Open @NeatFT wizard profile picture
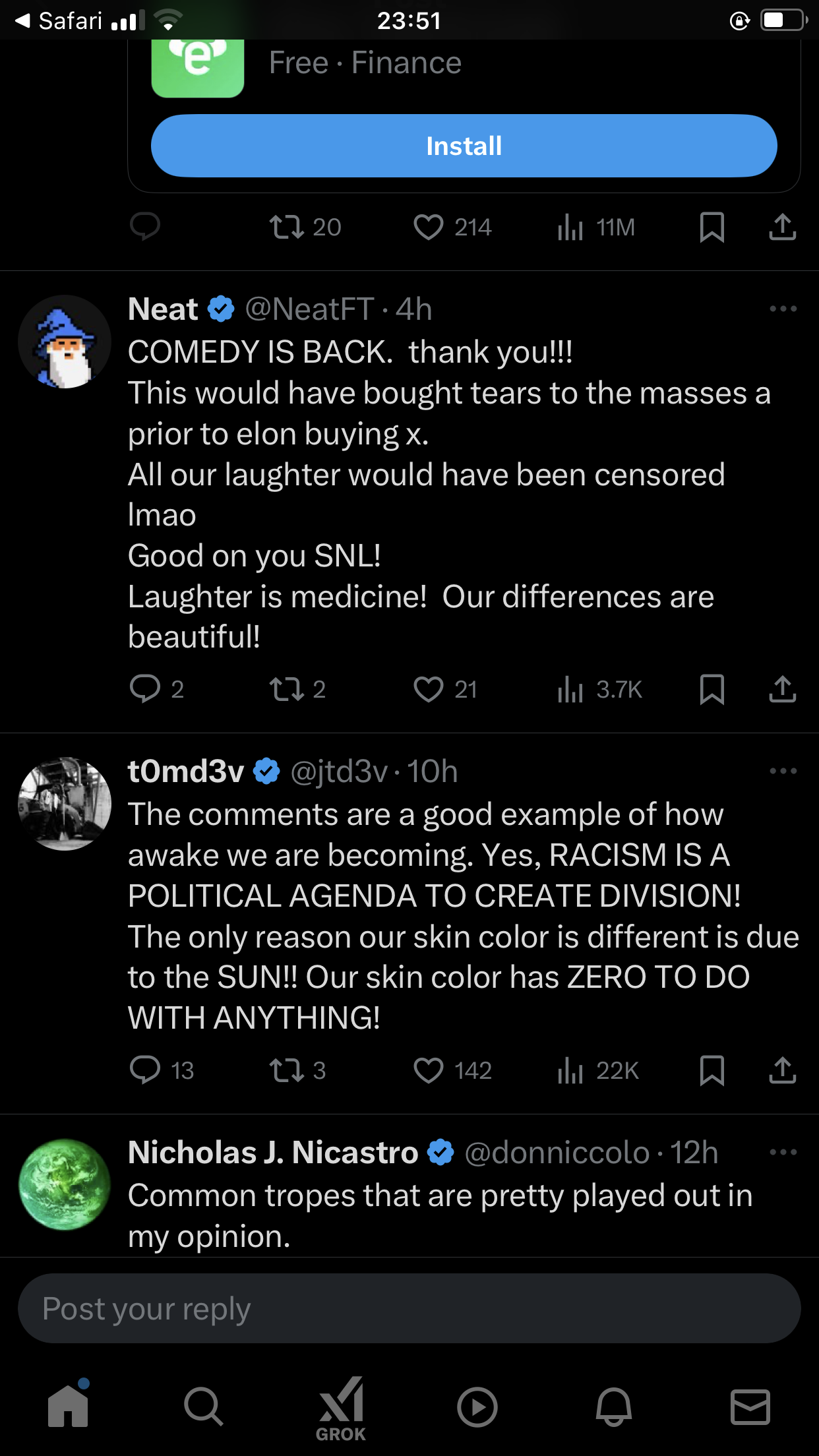Screen dimensions: 819x1456 65,342
